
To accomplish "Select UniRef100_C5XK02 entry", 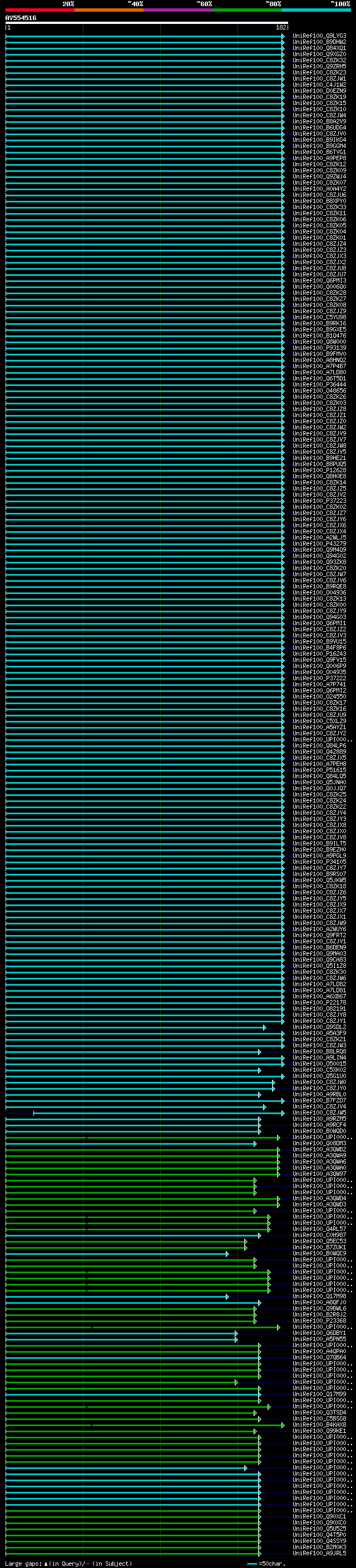I will [319, 1070].
